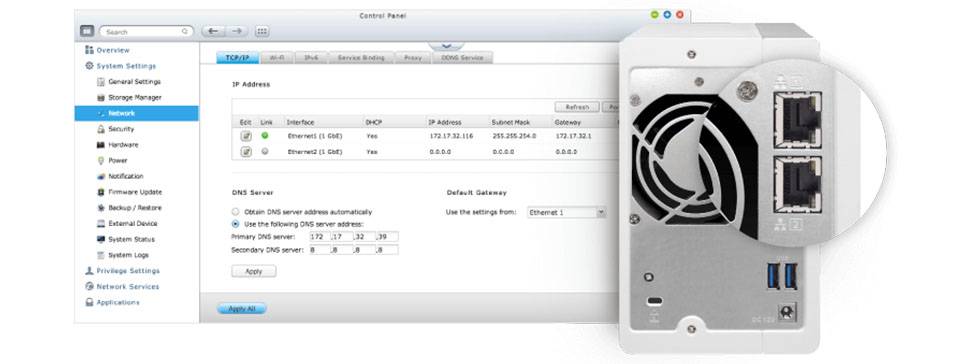This screenshot has width=960, height=364.
Task: Edit the Ethernet2 interface via pencil icon
Action: (x=246, y=152)
